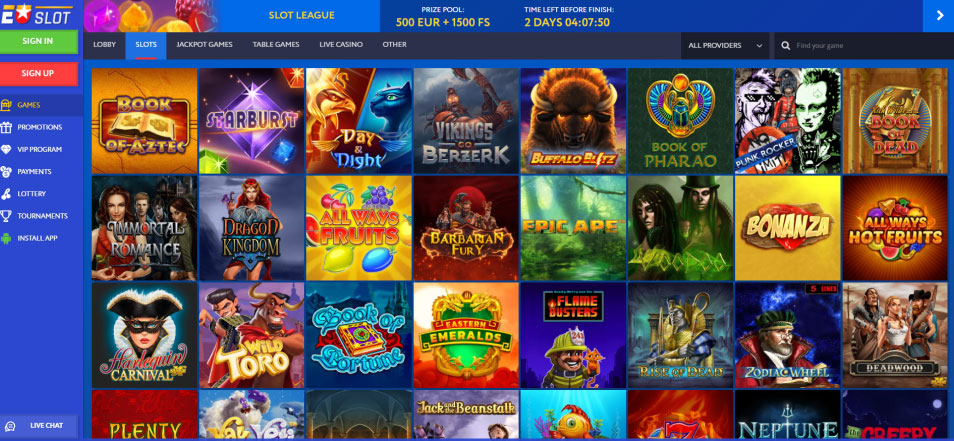Click the Payments coins icon
This screenshot has height=441, width=954.
pos(6,172)
